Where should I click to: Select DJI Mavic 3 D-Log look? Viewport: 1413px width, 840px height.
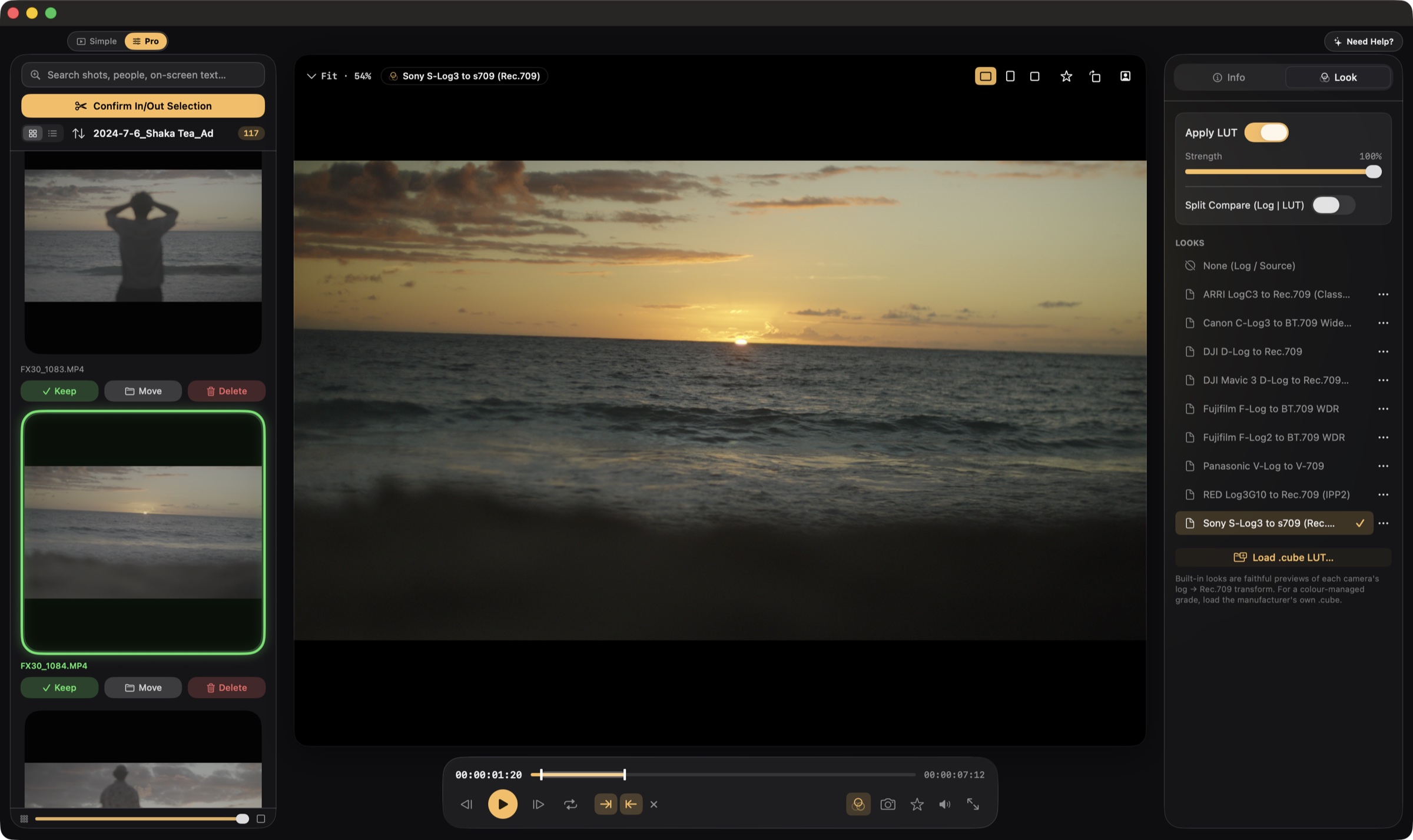pos(1273,380)
